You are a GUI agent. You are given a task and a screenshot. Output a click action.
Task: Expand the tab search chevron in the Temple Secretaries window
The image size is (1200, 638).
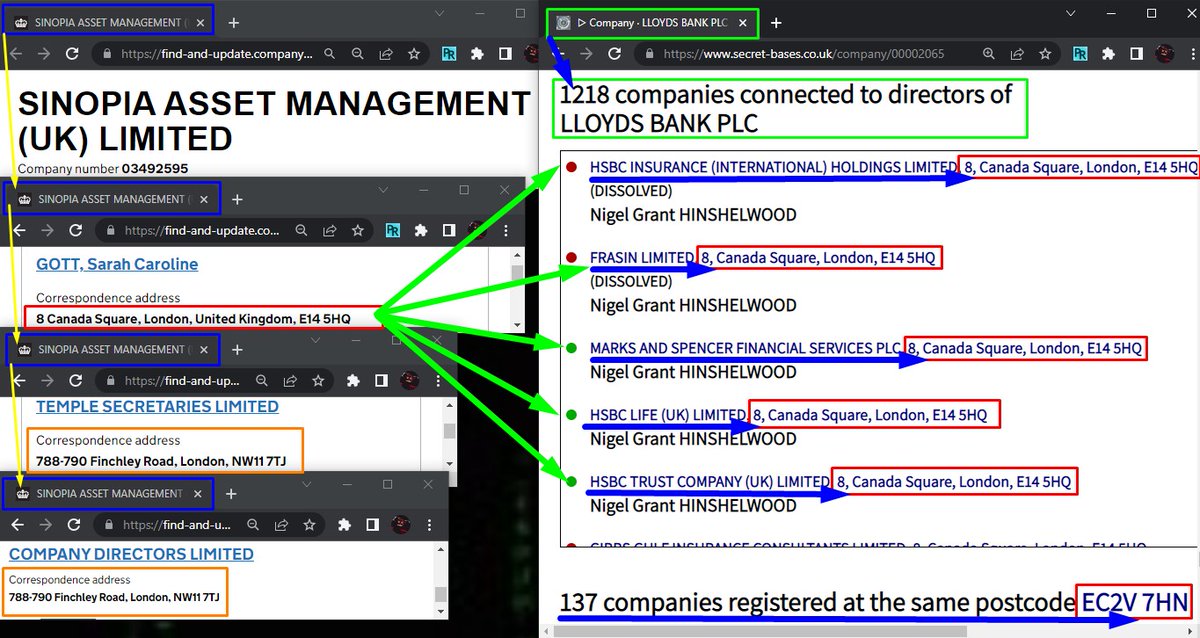pos(316,340)
